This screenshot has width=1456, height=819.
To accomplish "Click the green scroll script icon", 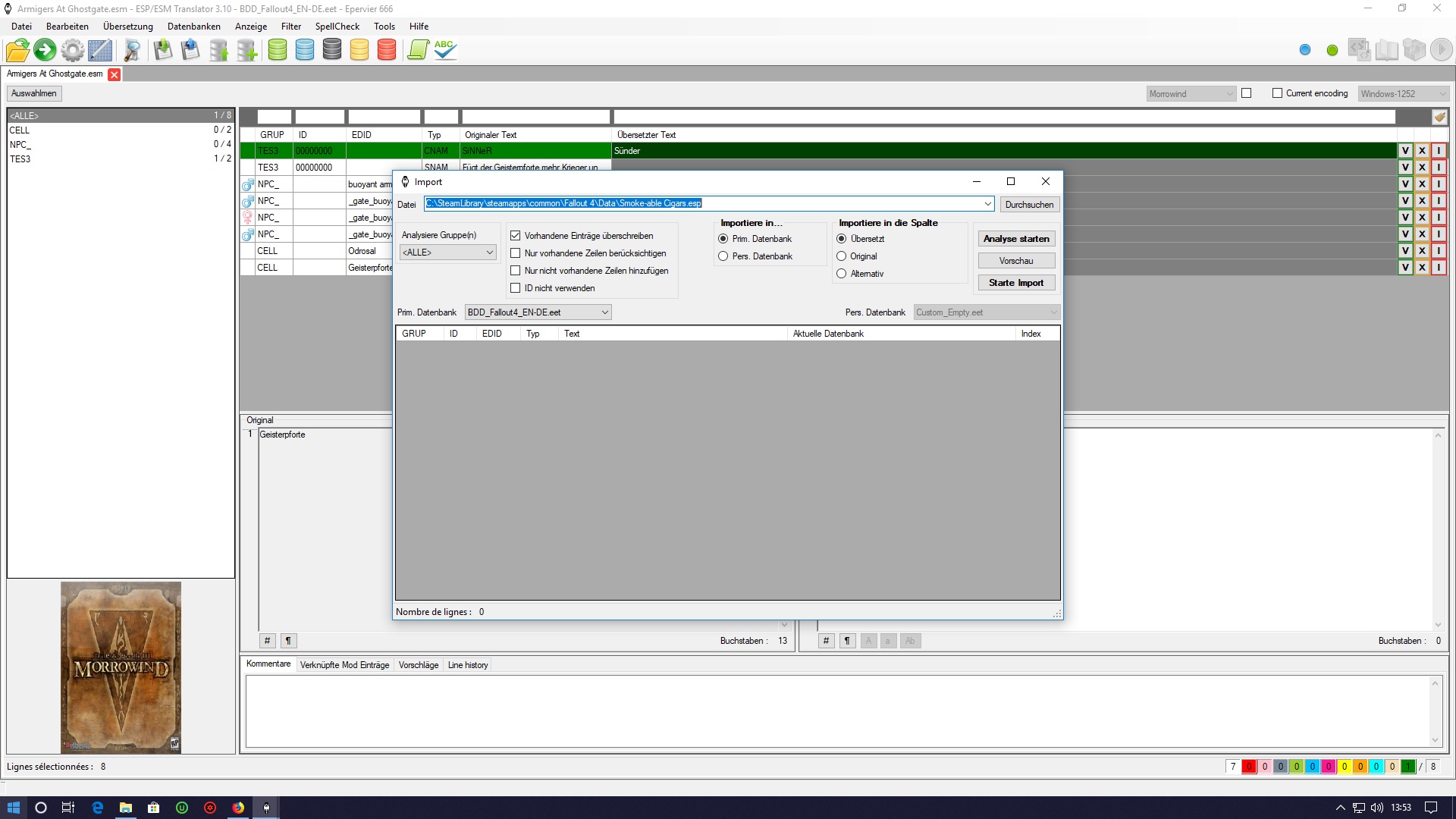I will click(x=418, y=50).
